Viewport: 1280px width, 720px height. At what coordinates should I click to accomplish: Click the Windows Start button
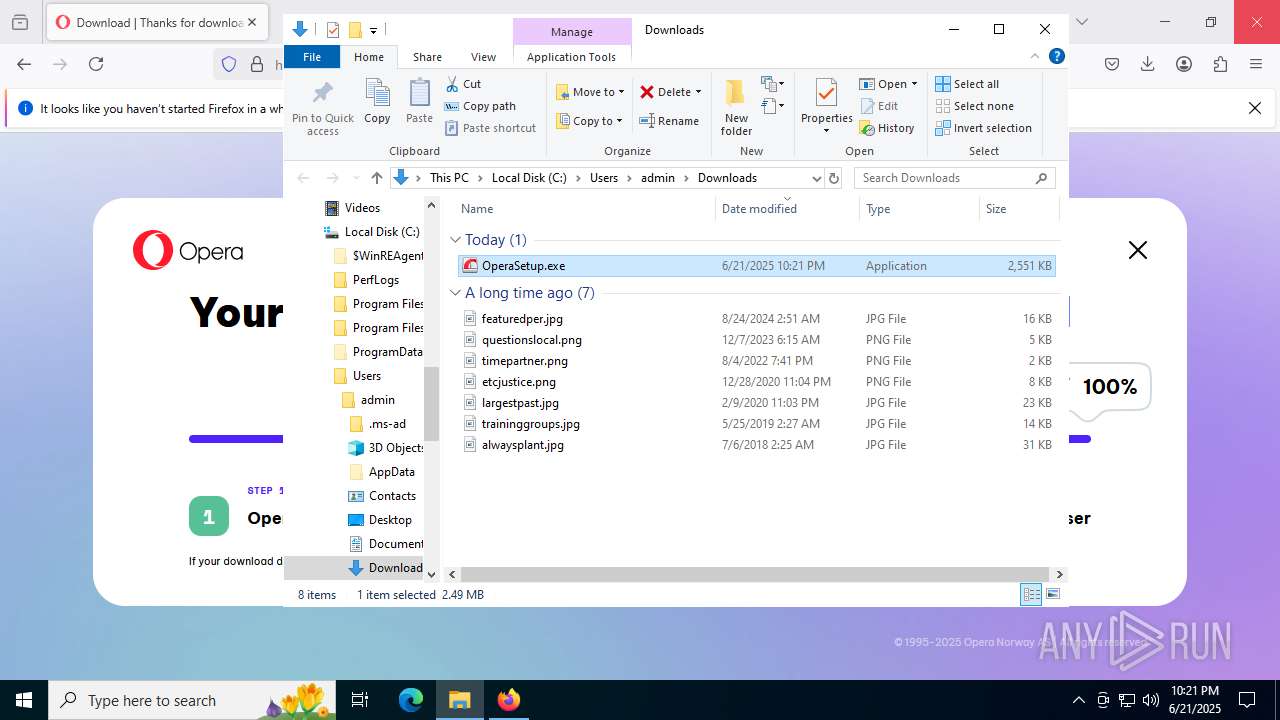[24, 700]
